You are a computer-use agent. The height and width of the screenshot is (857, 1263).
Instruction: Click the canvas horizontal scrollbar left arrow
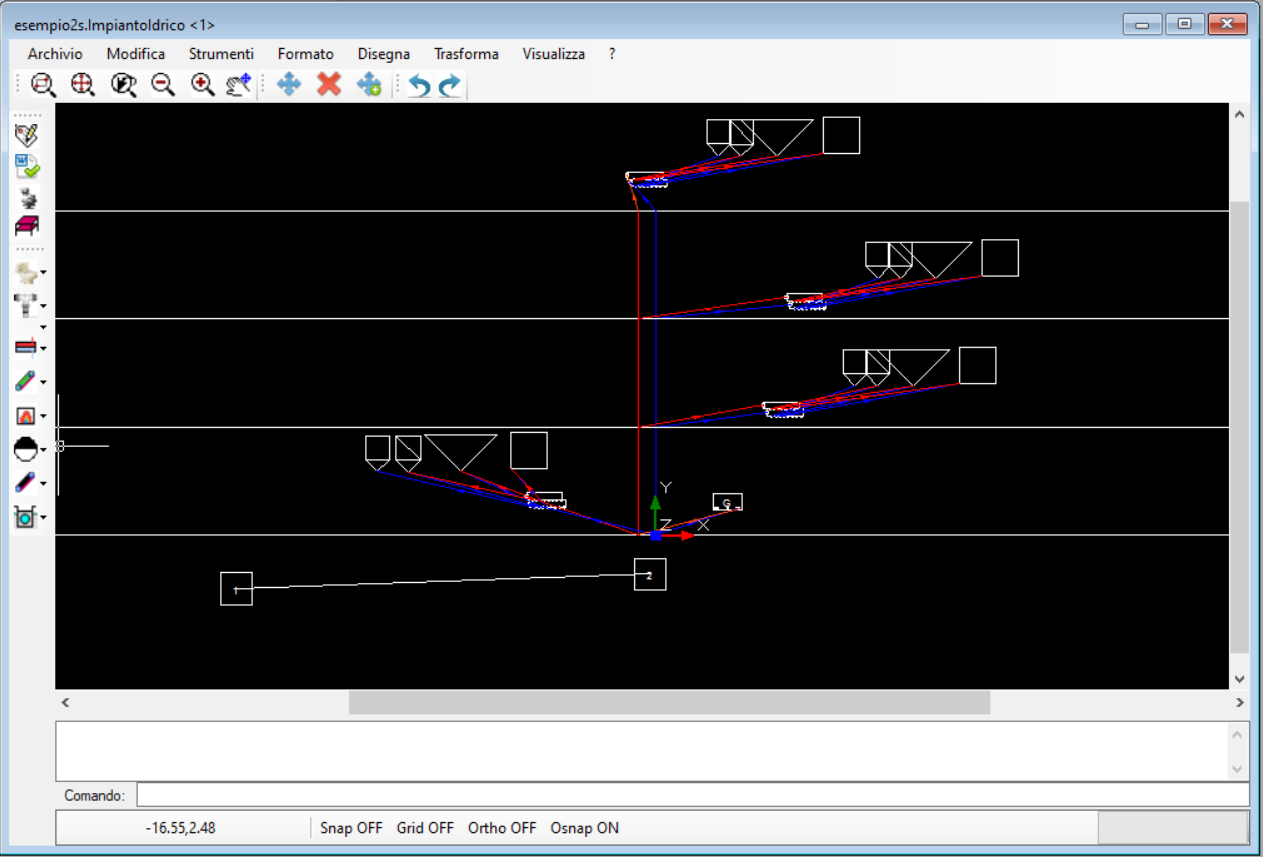pyautogui.click(x=66, y=703)
